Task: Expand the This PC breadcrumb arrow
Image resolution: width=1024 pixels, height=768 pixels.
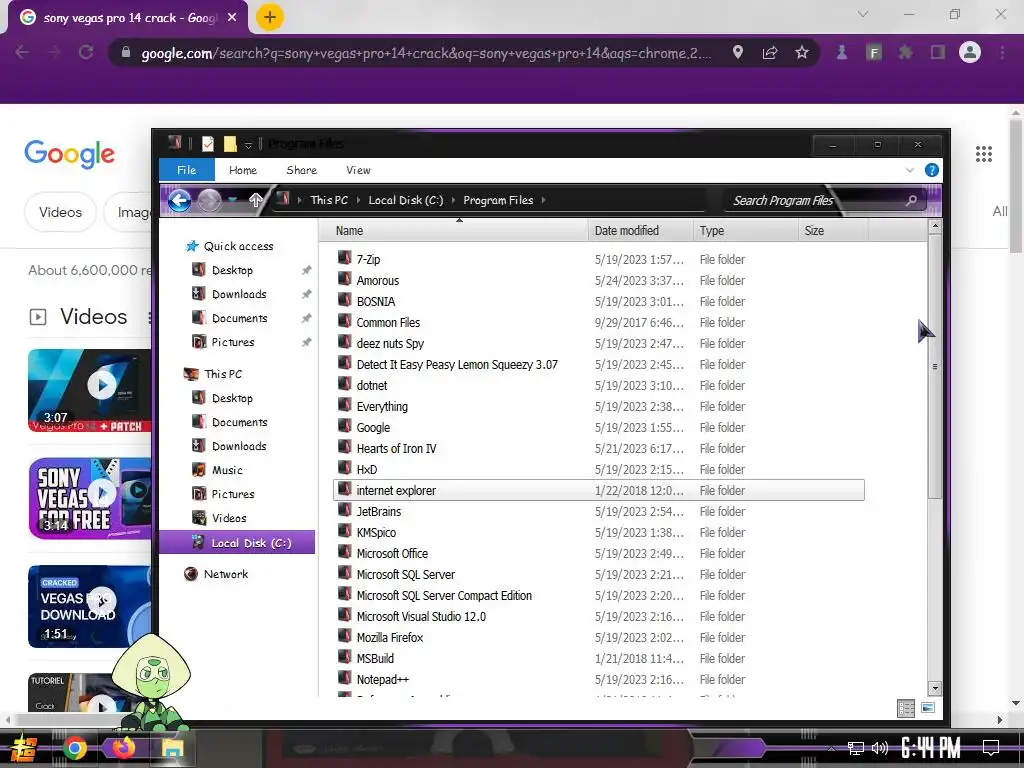Action: coord(359,200)
